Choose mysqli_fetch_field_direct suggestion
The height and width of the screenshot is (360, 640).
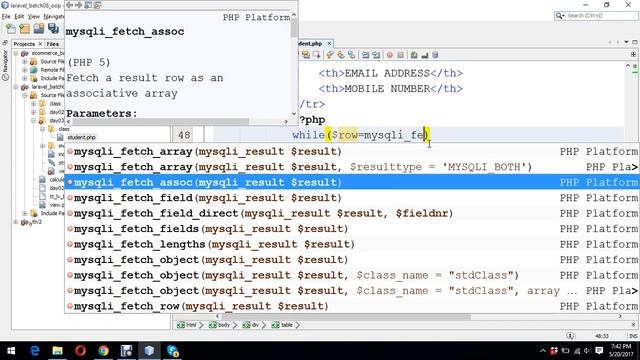pyautogui.click(x=352, y=213)
